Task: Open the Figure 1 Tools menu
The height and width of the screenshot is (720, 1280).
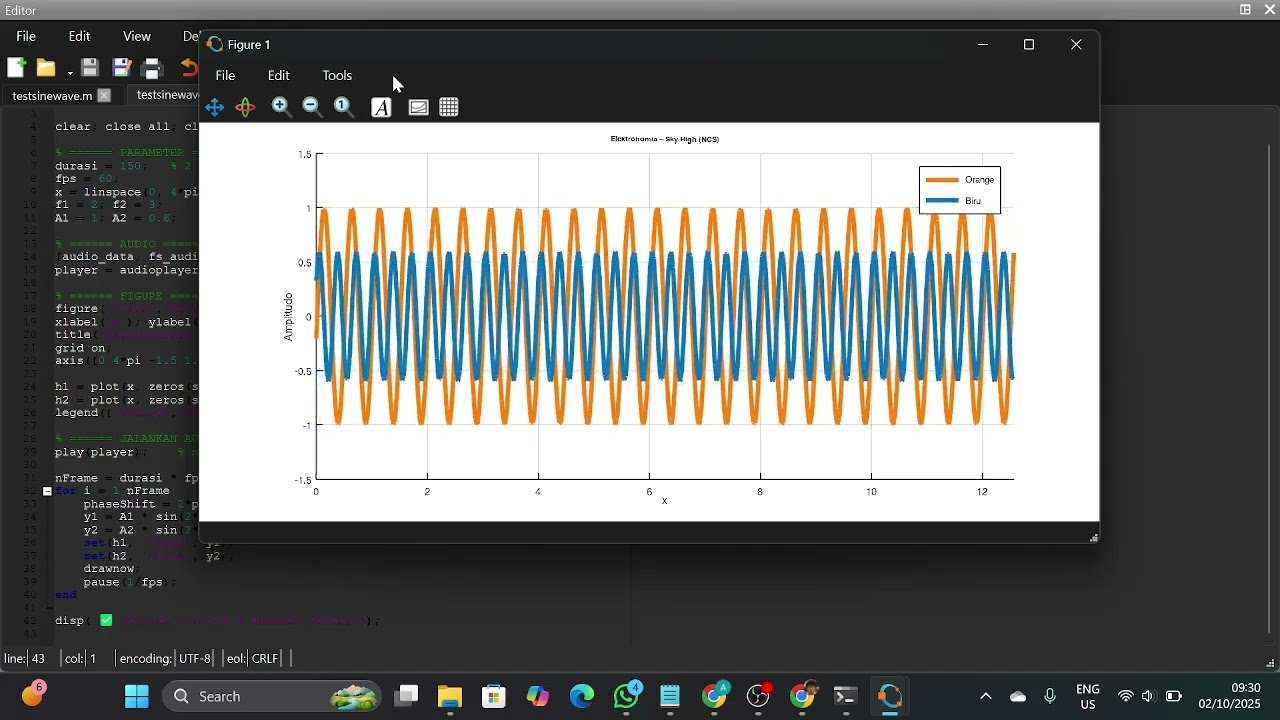Action: (338, 76)
